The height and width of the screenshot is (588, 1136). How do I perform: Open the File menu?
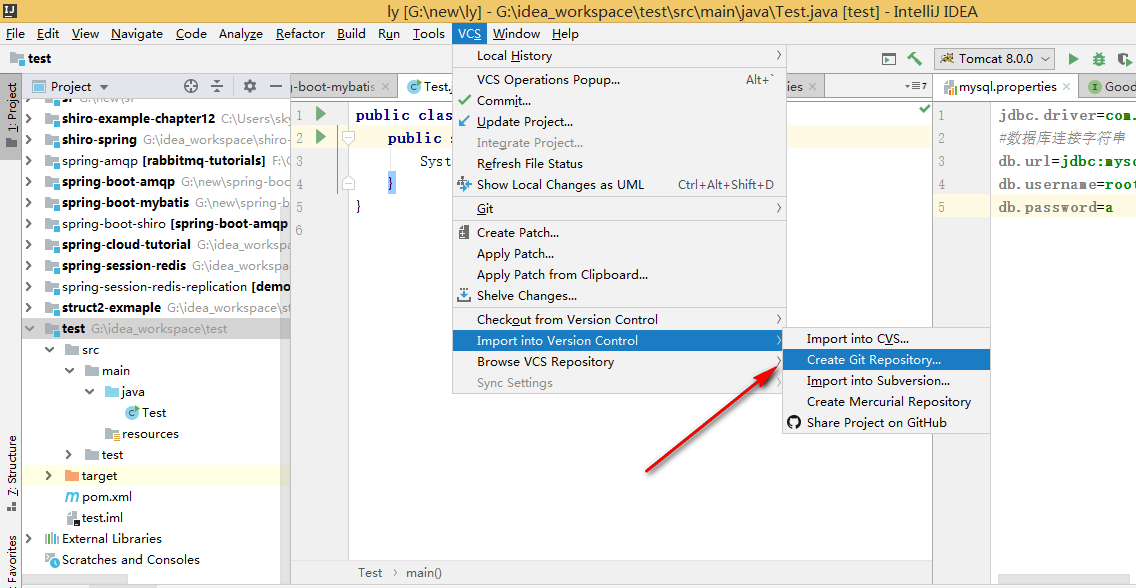[15, 34]
